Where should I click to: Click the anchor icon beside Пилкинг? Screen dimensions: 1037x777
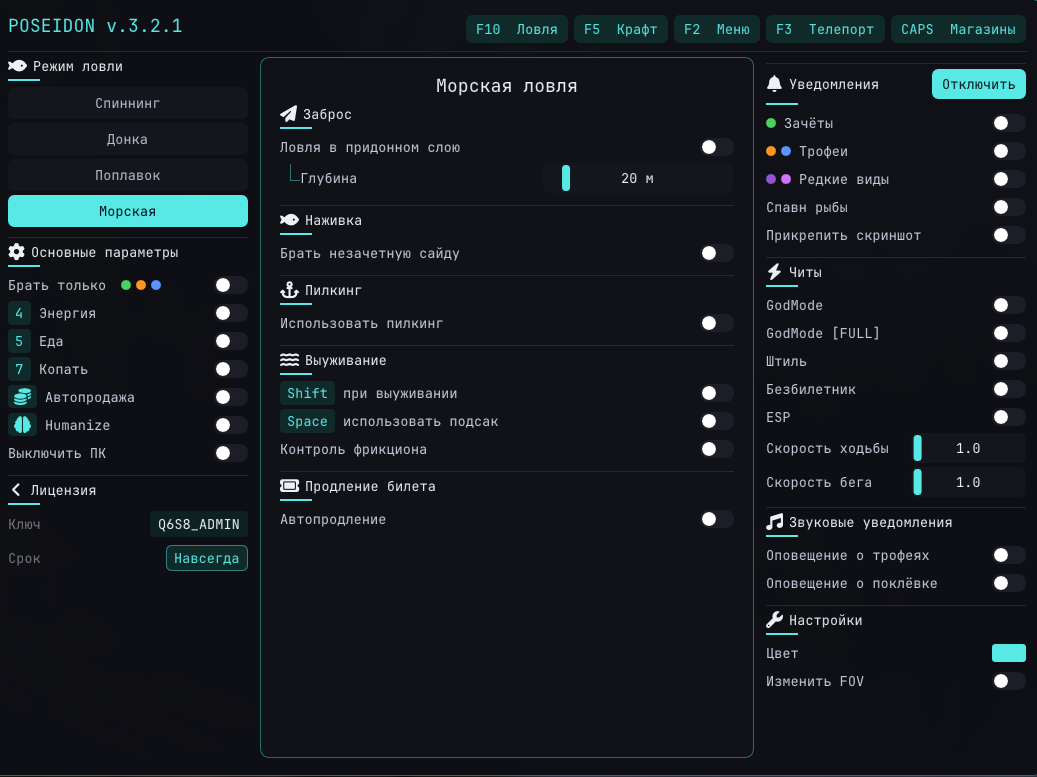[x=289, y=290]
